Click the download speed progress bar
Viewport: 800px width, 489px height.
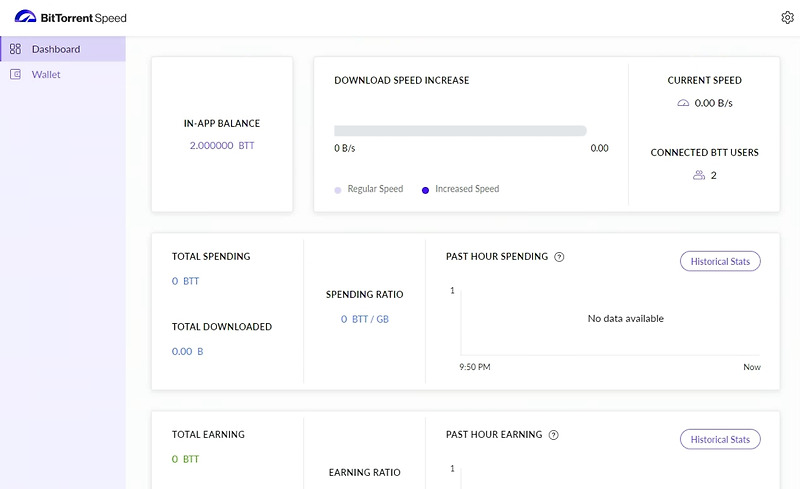(x=460, y=130)
